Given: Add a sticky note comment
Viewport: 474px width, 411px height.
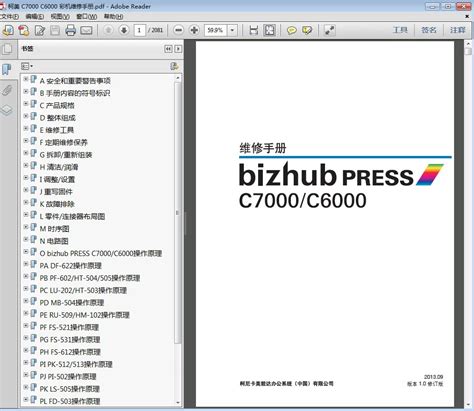Looking at the screenshot, I should 292,30.
